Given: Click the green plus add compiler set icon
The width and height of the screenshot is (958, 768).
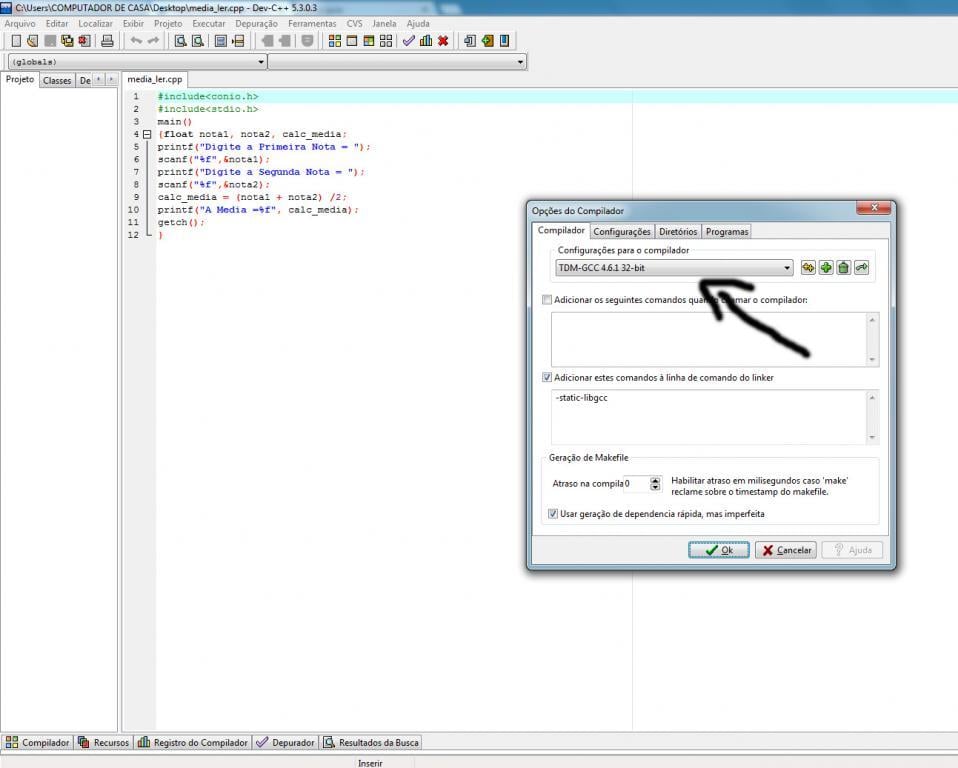Looking at the screenshot, I should pyautogui.click(x=826, y=268).
